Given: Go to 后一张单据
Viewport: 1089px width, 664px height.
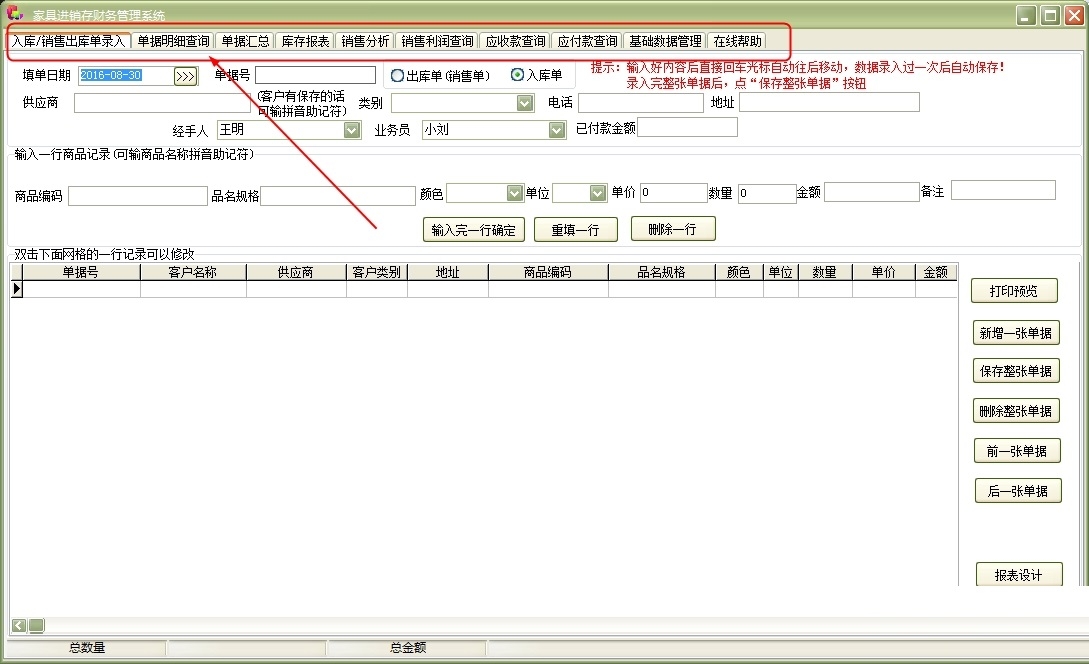Looking at the screenshot, I should [x=1017, y=491].
